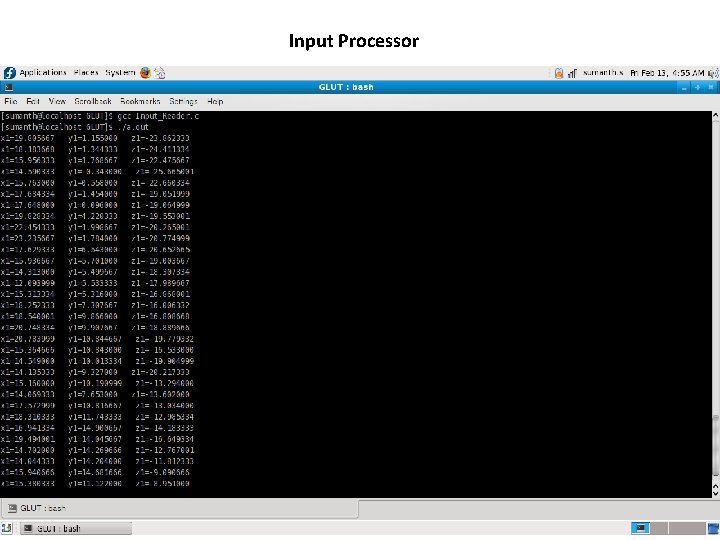Open the System menu in top panel
The height and width of the screenshot is (540, 720).
pos(120,73)
